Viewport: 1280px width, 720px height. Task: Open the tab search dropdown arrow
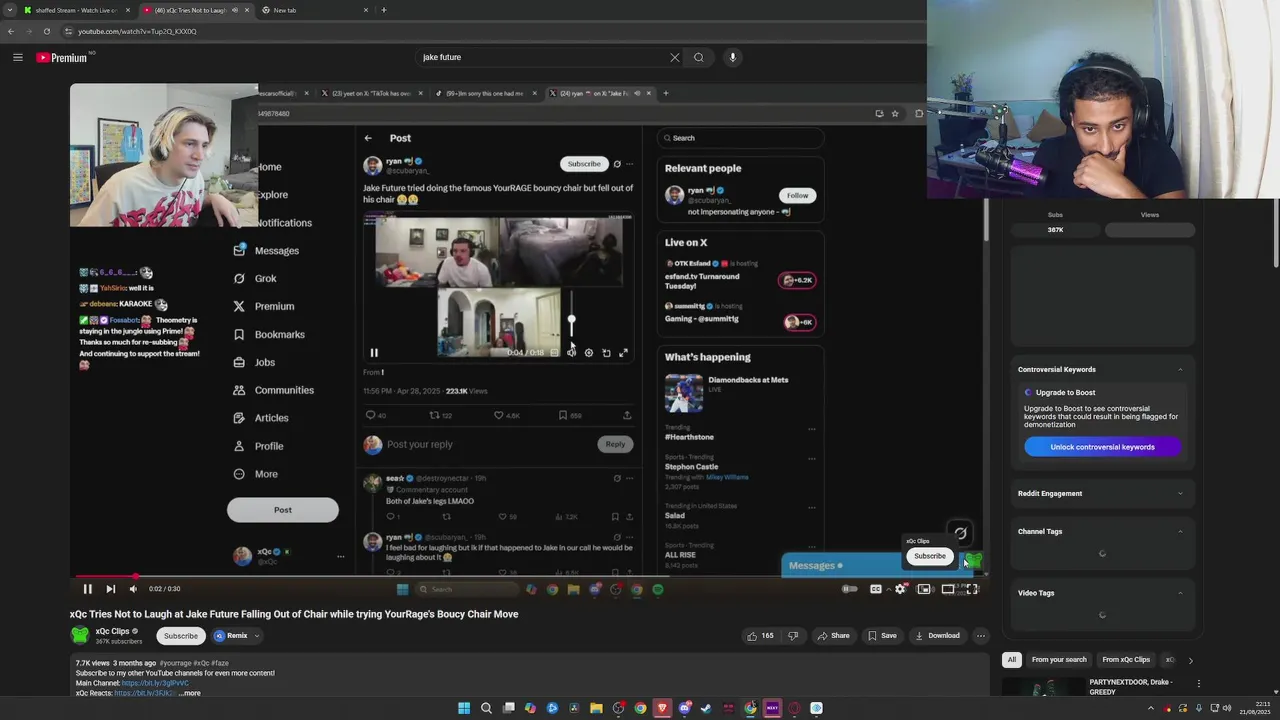(x=10, y=10)
